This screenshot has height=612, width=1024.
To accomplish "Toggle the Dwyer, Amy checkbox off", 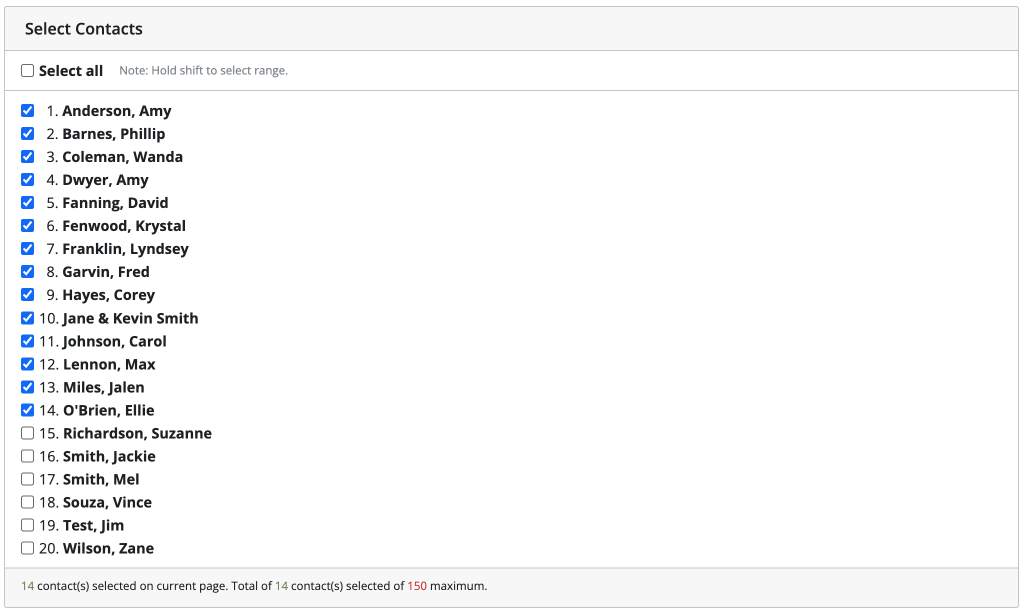I will click(28, 180).
